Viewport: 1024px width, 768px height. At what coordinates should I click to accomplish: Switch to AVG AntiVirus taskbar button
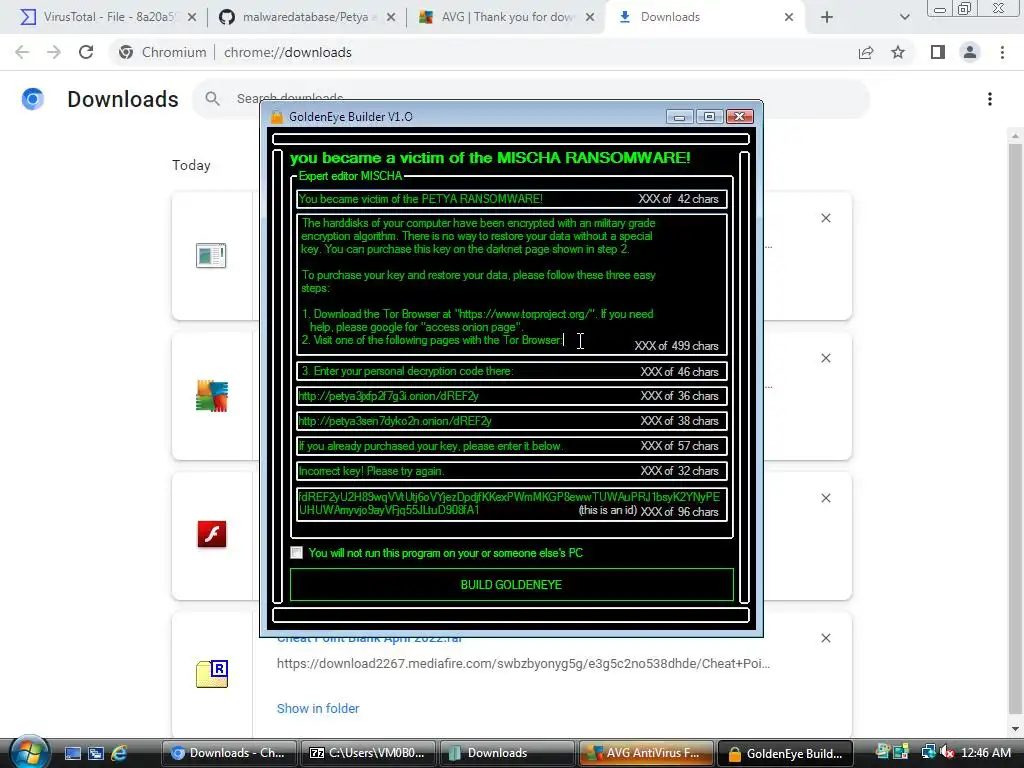pyautogui.click(x=647, y=753)
